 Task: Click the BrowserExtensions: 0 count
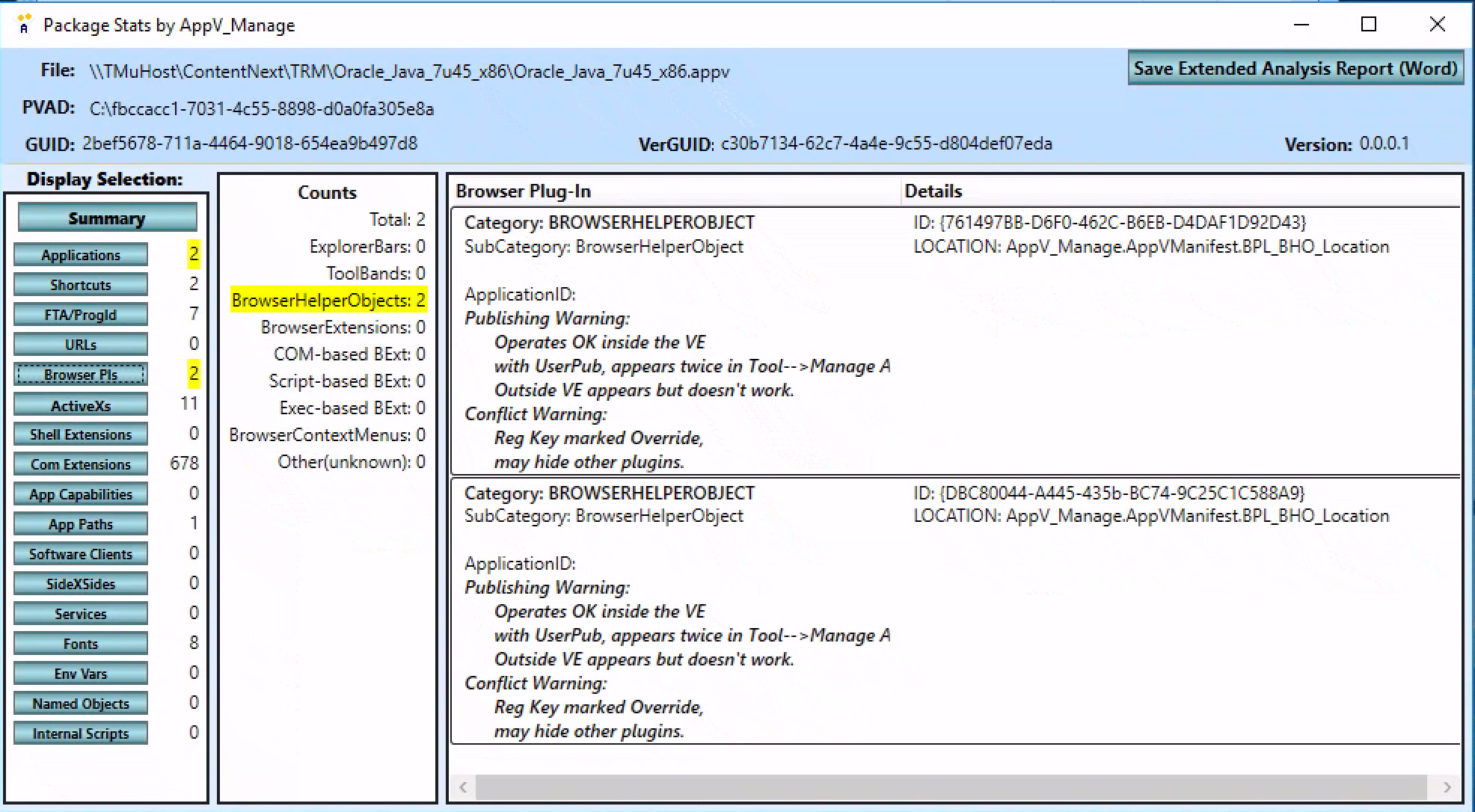(343, 327)
